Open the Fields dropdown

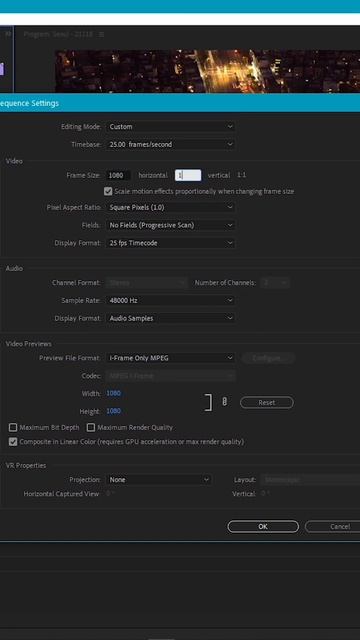(170, 225)
